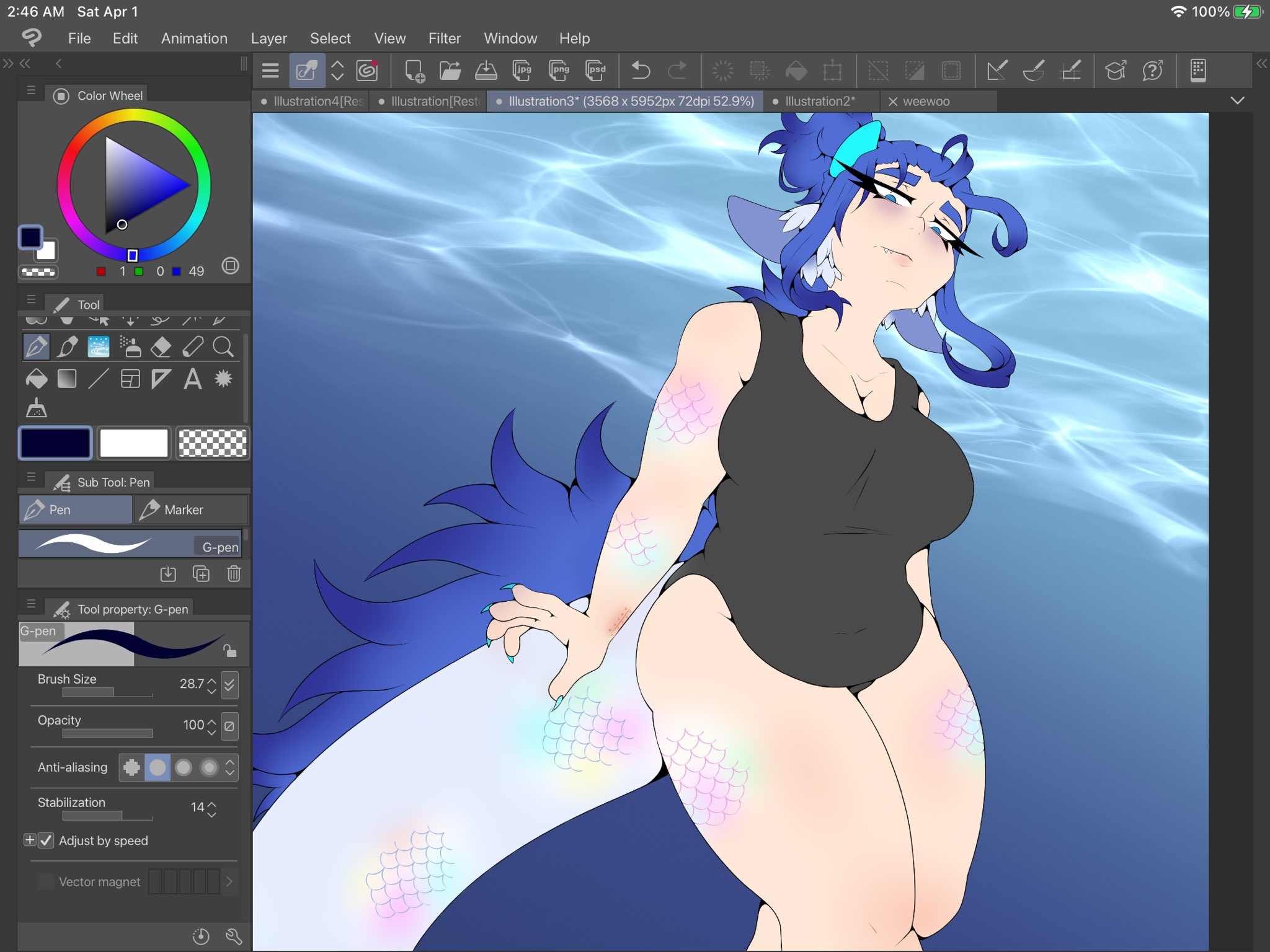
Task: Pick the Zoom magnifier tool
Action: (223, 347)
